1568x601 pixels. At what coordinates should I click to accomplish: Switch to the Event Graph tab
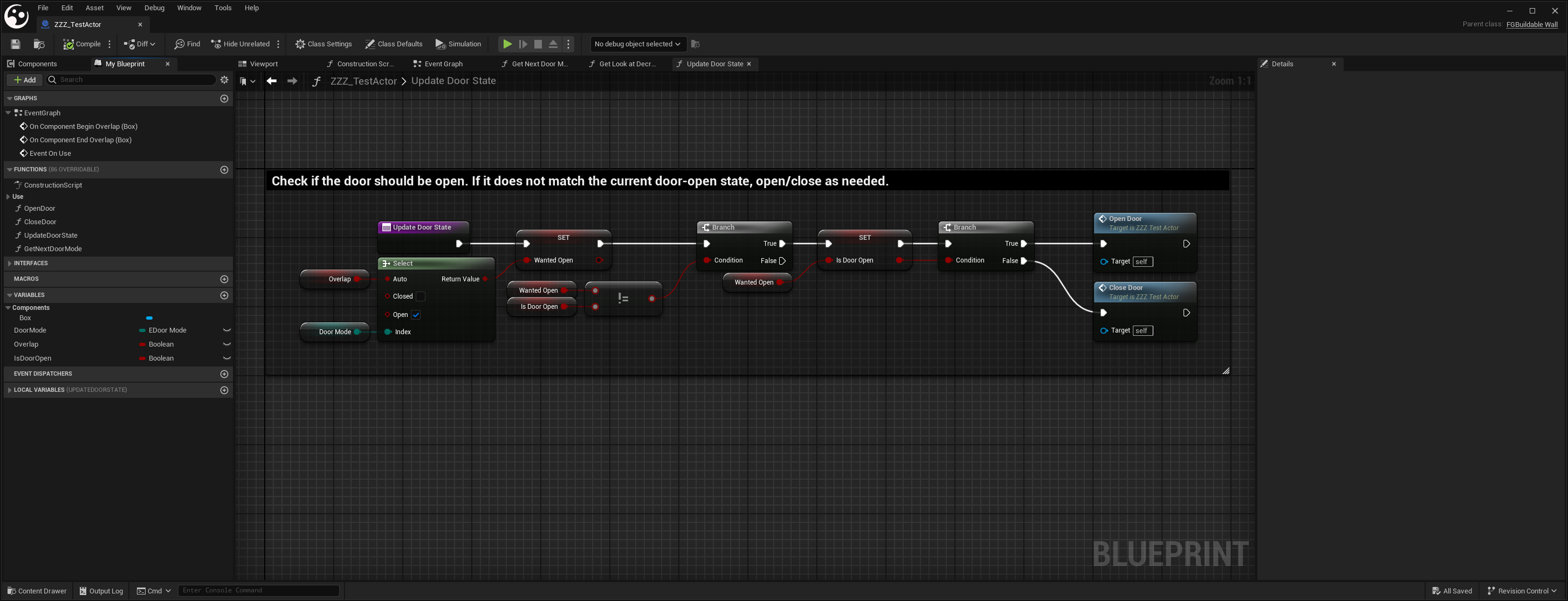(x=443, y=64)
